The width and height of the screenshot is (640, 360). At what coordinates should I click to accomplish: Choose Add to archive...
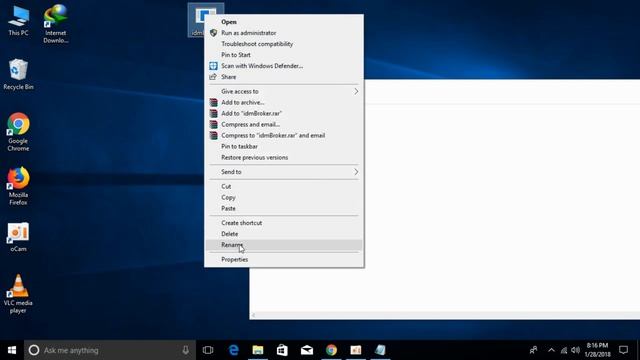coord(283,103)
